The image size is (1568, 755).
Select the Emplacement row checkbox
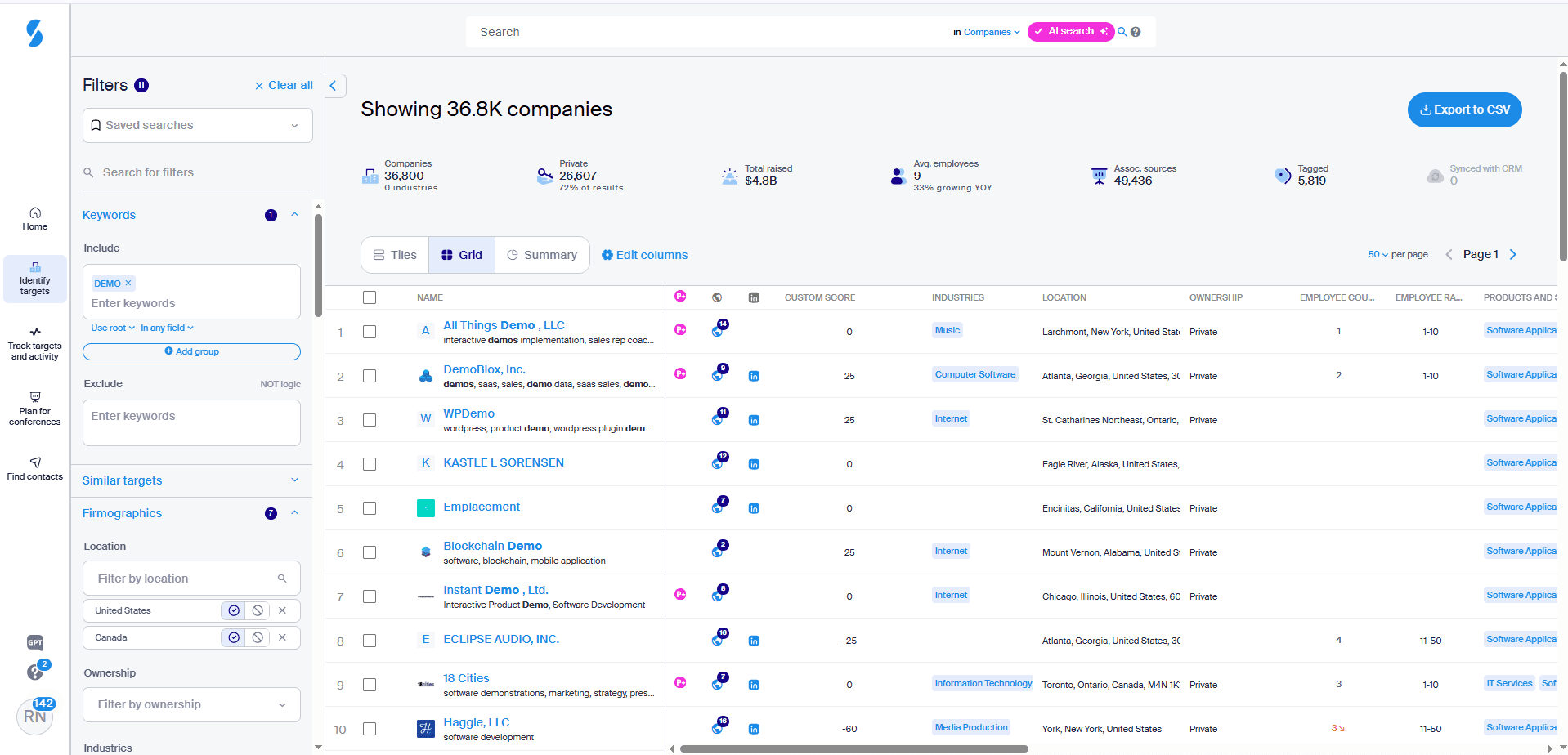click(370, 508)
